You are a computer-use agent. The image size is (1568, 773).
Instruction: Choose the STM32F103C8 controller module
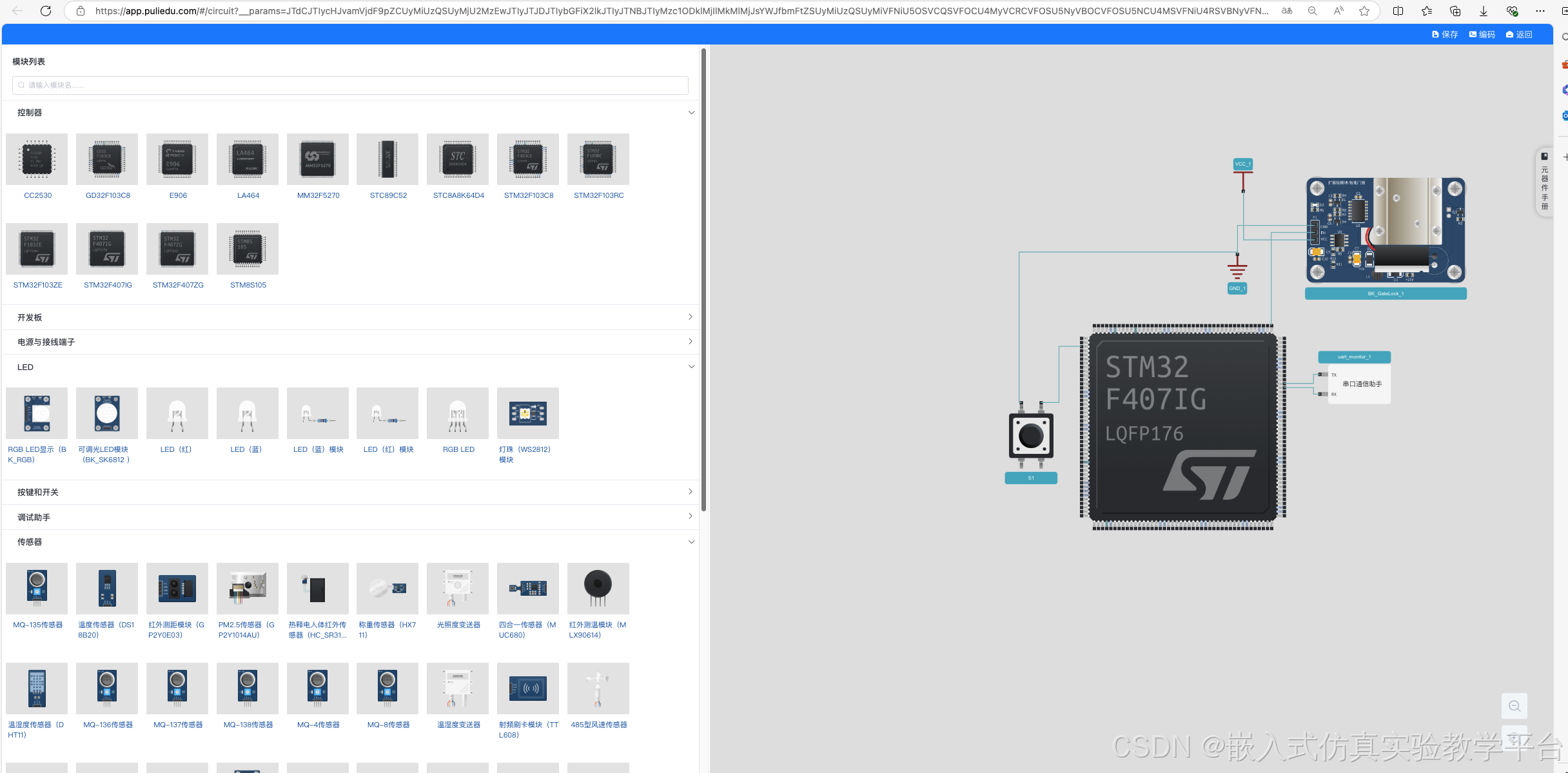[528, 159]
